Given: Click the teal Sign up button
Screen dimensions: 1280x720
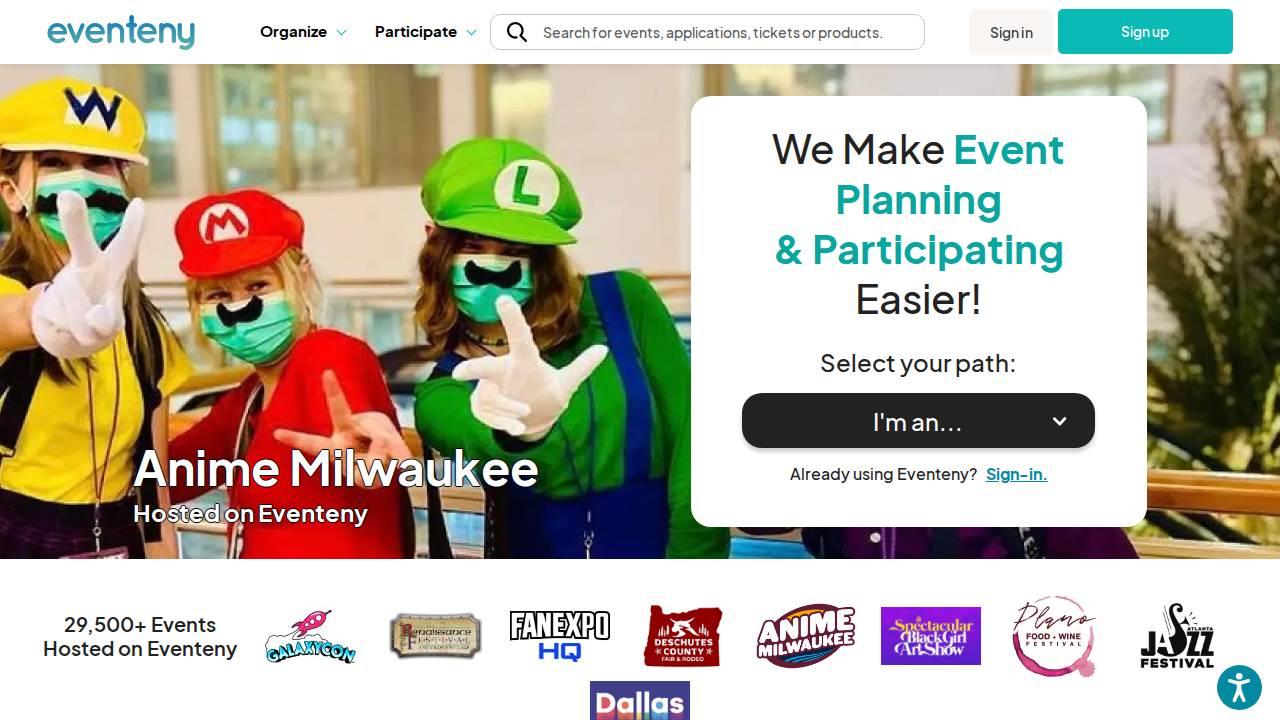Looking at the screenshot, I should pos(1145,32).
